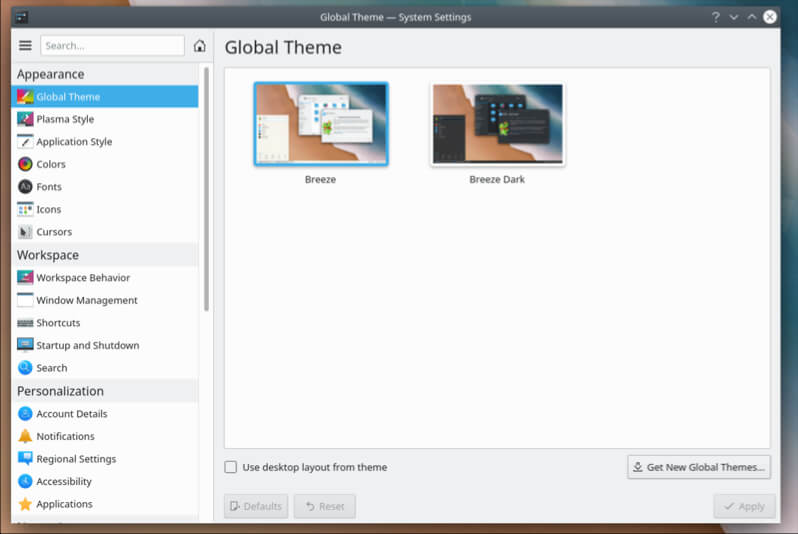The height and width of the screenshot is (534, 798).
Task: Open Account Details label
Action: click(72, 413)
